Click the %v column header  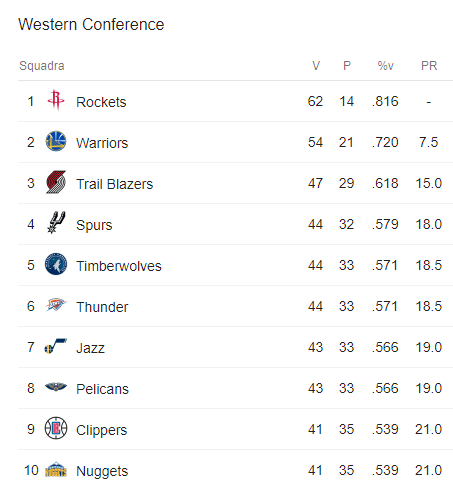[x=386, y=66]
